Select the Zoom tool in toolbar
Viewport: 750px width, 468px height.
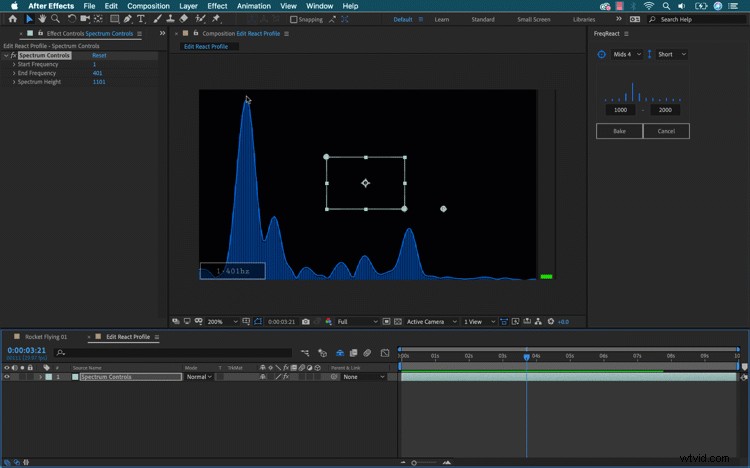pos(55,19)
